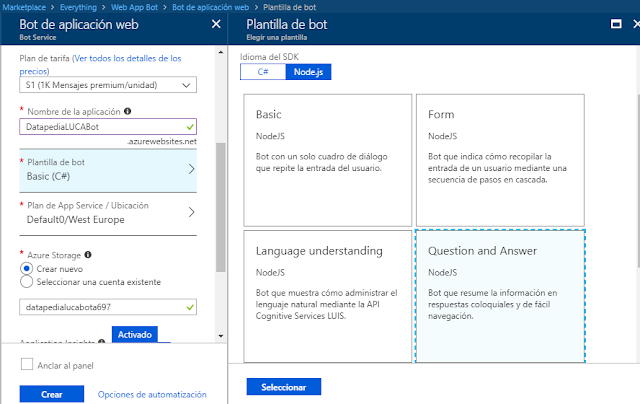Open Opciones de automatización link

coord(152,395)
